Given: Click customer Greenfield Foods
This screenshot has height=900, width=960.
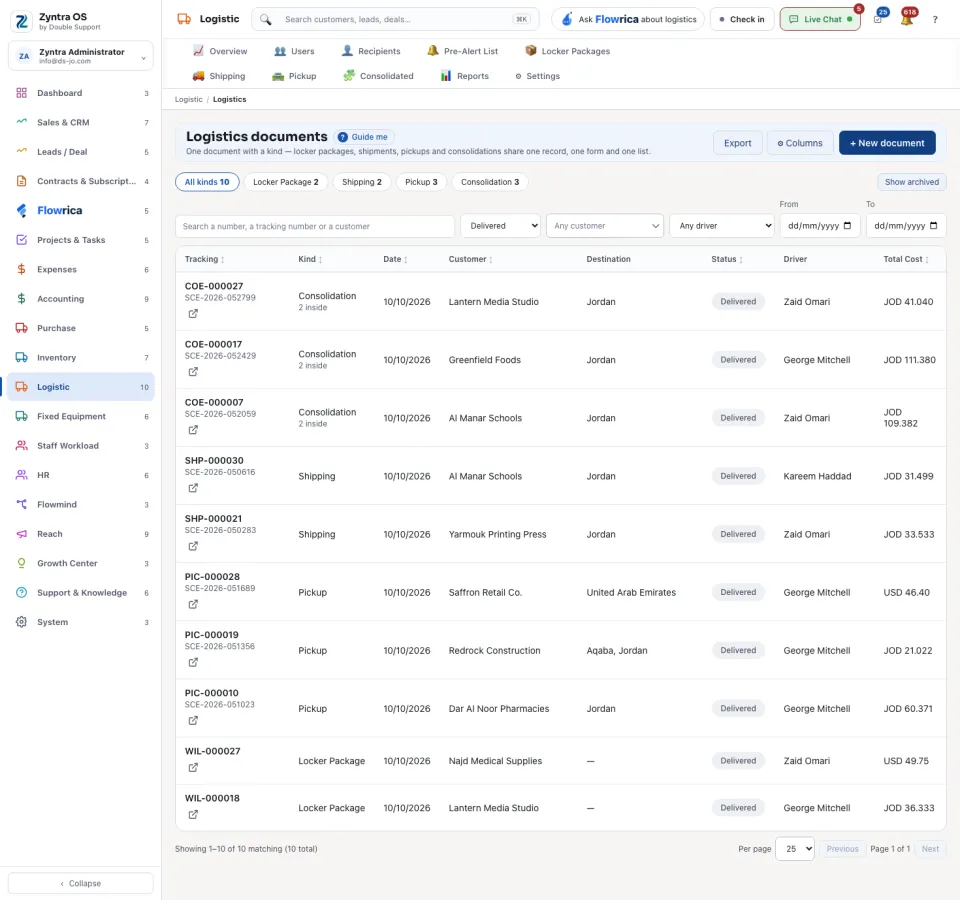Looking at the screenshot, I should pos(484,360).
